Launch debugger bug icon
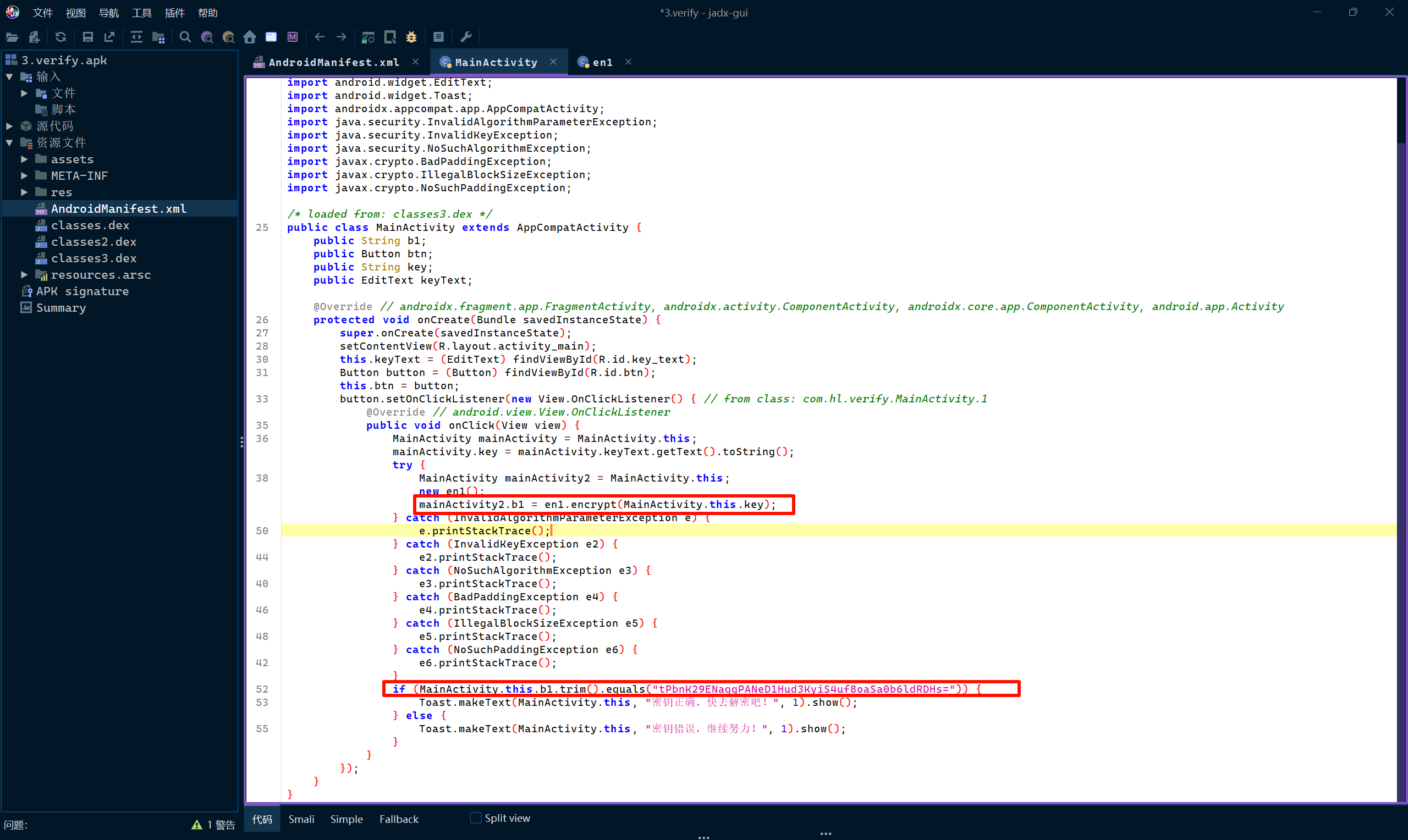The image size is (1408, 840). click(x=411, y=37)
